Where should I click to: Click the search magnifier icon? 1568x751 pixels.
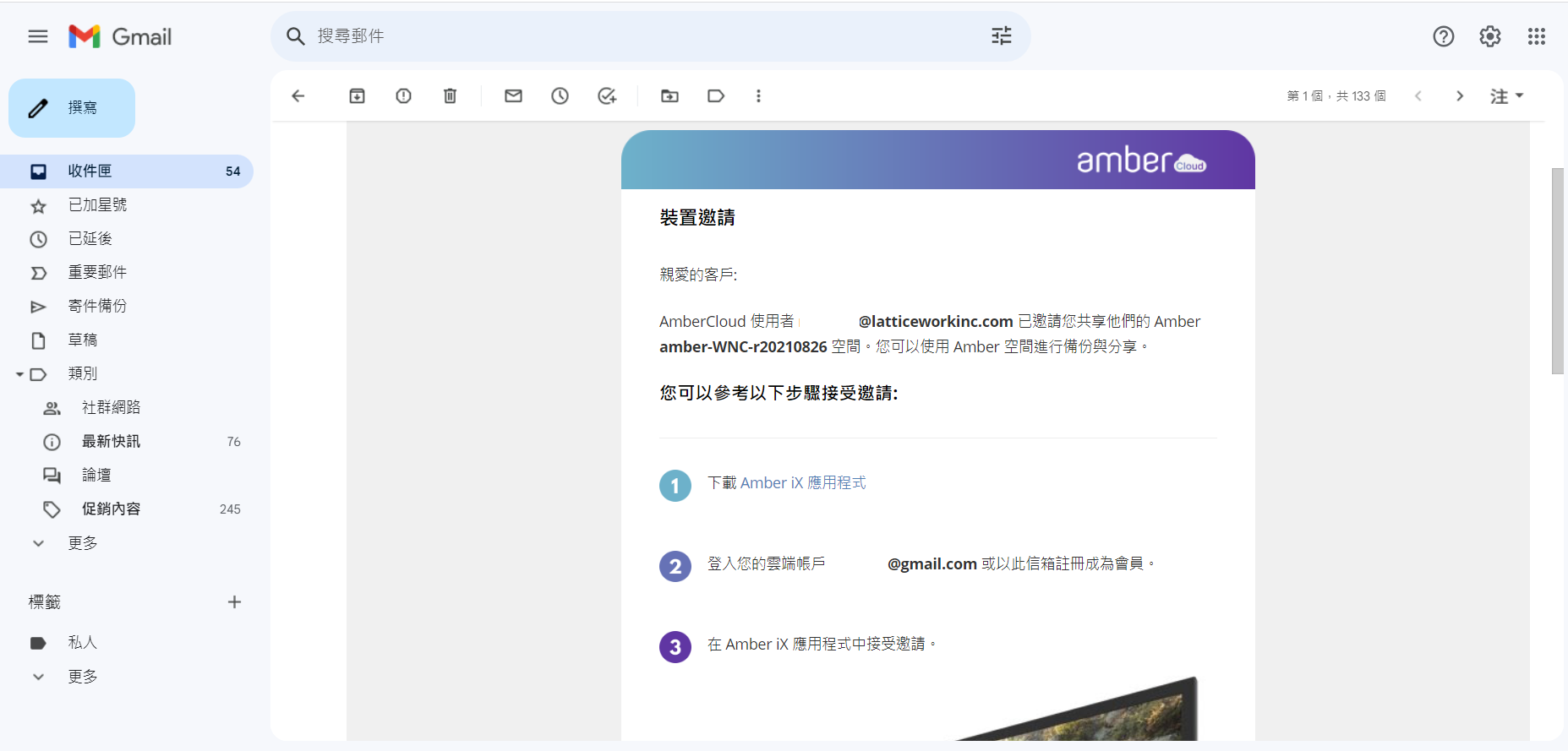[295, 36]
